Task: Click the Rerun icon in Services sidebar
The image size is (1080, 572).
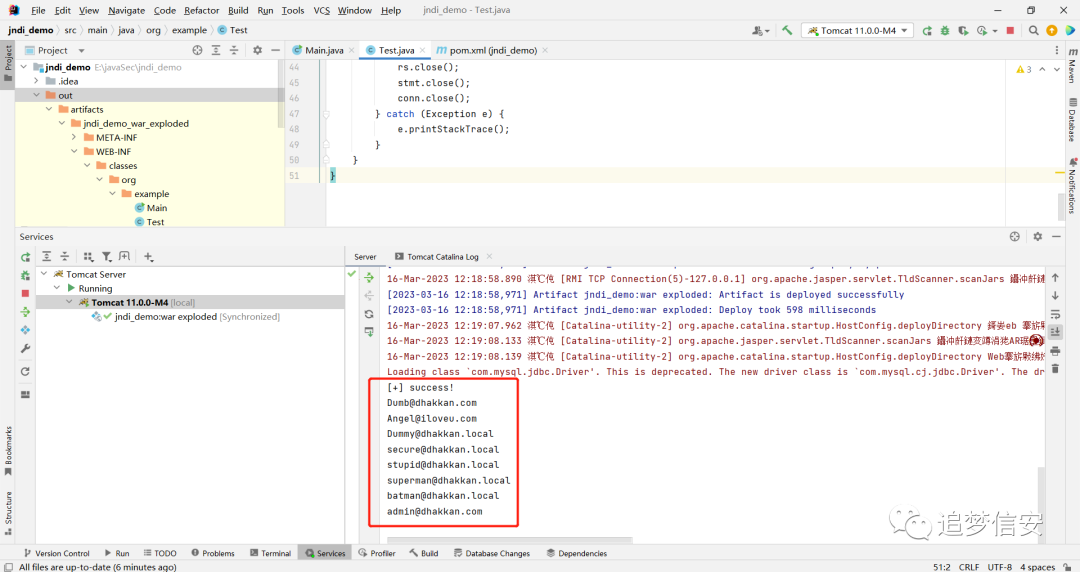Action: point(25,257)
